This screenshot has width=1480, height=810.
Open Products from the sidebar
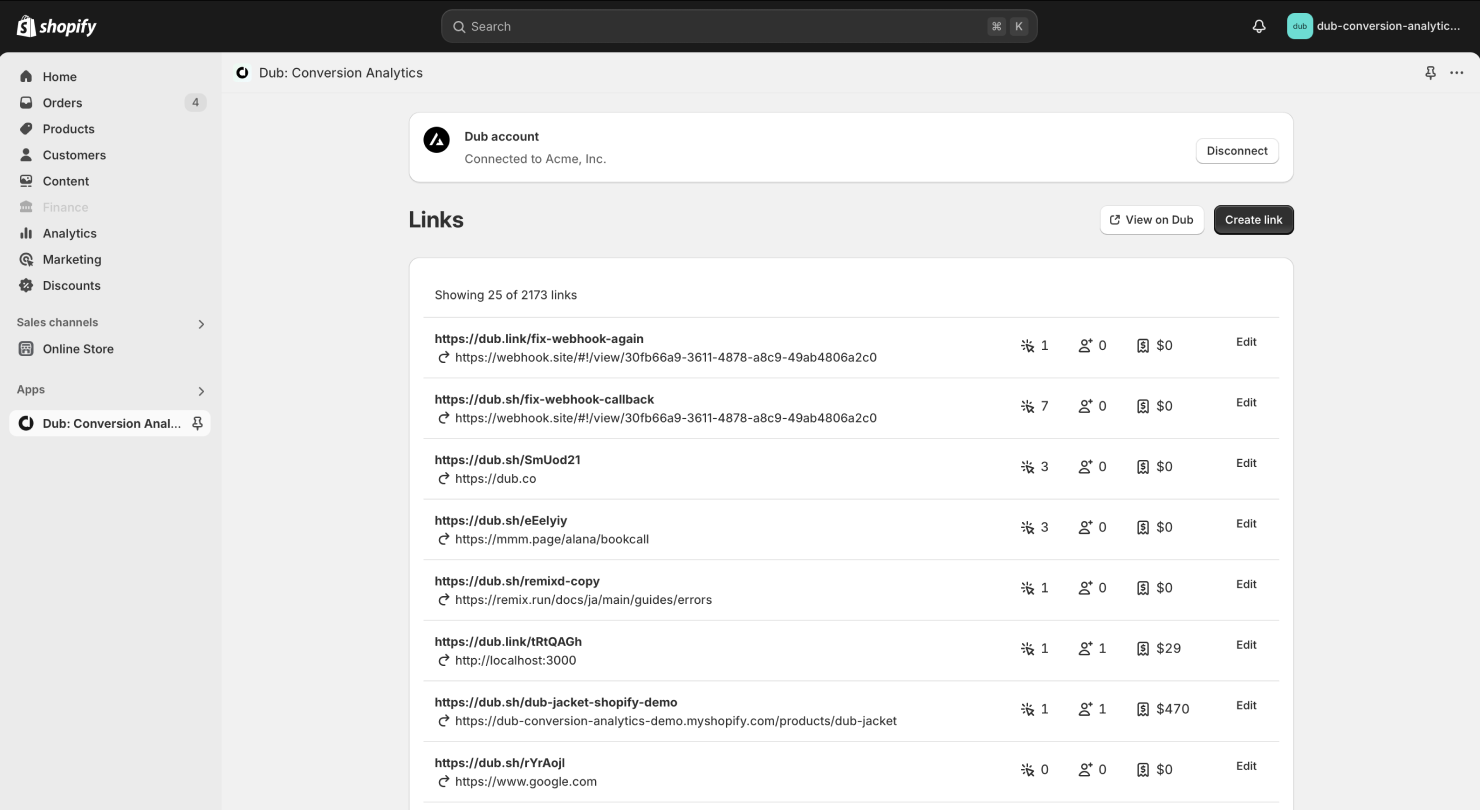pyautogui.click(x=27, y=128)
